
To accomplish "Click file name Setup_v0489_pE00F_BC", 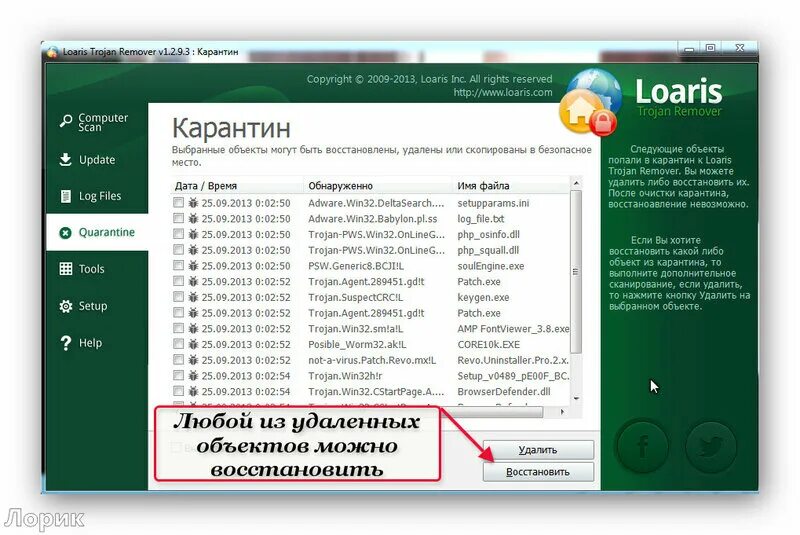I will (x=513, y=376).
